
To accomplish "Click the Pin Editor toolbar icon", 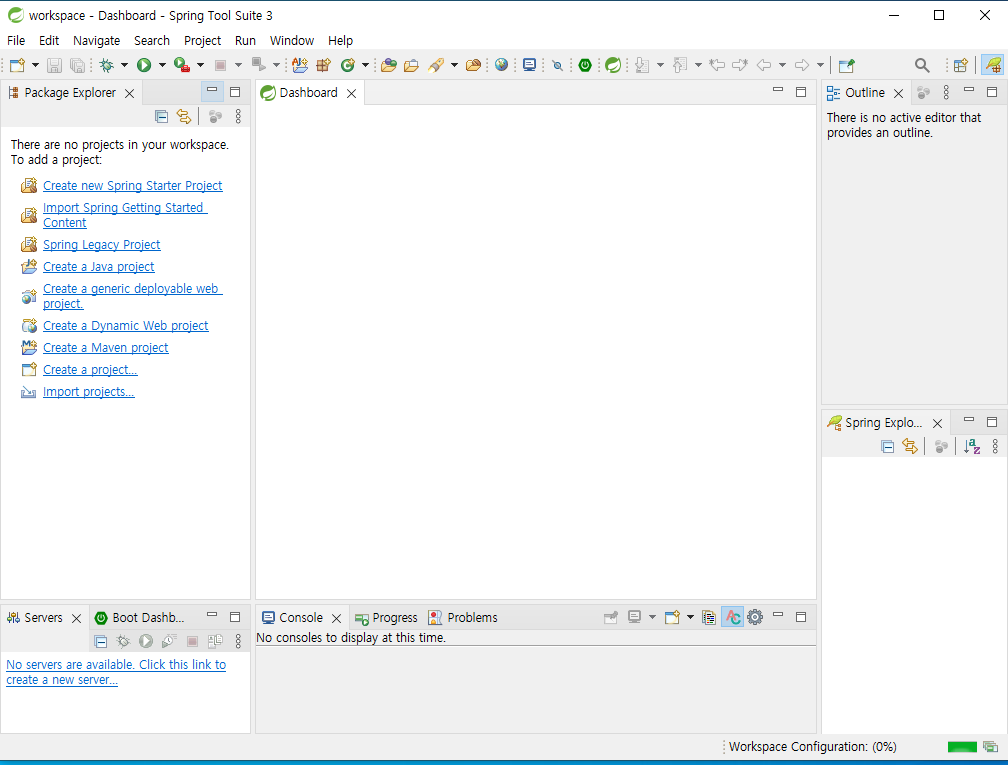I will coord(847,65).
